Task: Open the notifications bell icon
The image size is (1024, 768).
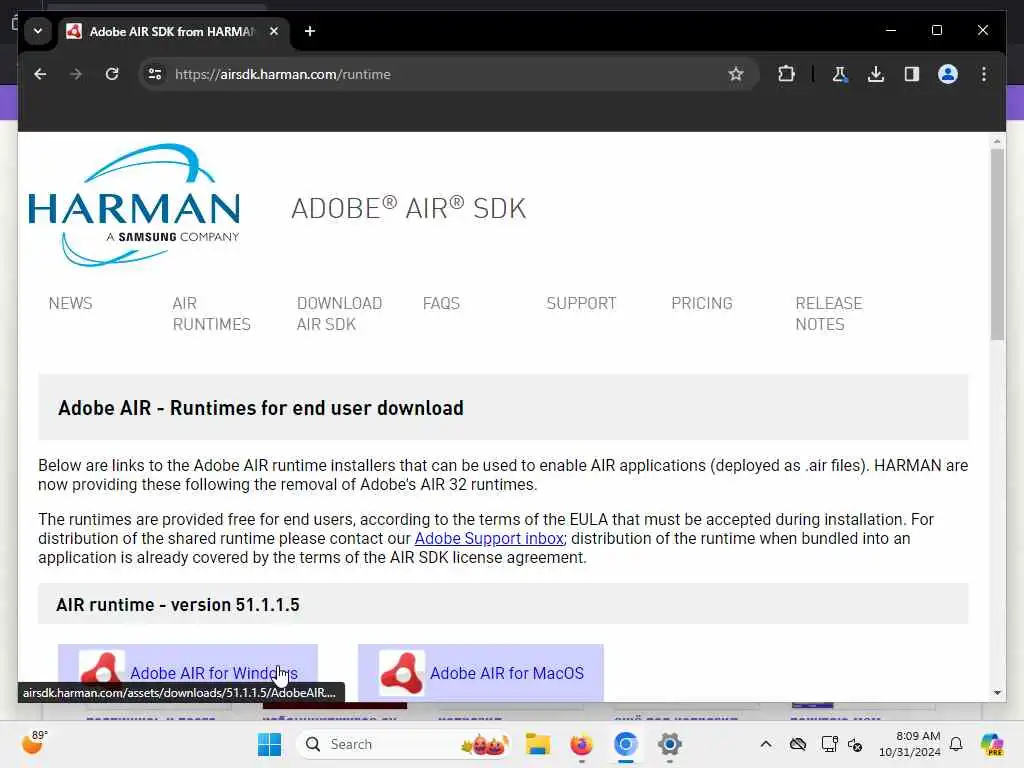Action: (x=956, y=744)
